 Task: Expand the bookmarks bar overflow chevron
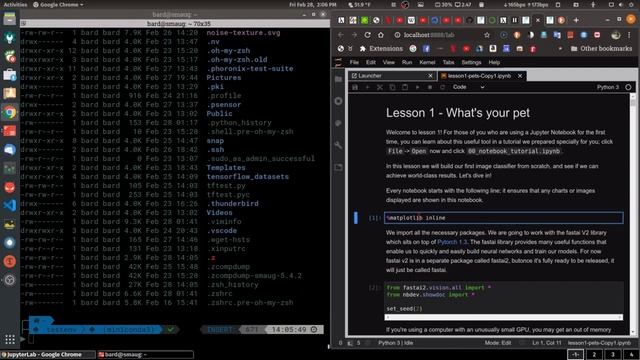(x=560, y=49)
